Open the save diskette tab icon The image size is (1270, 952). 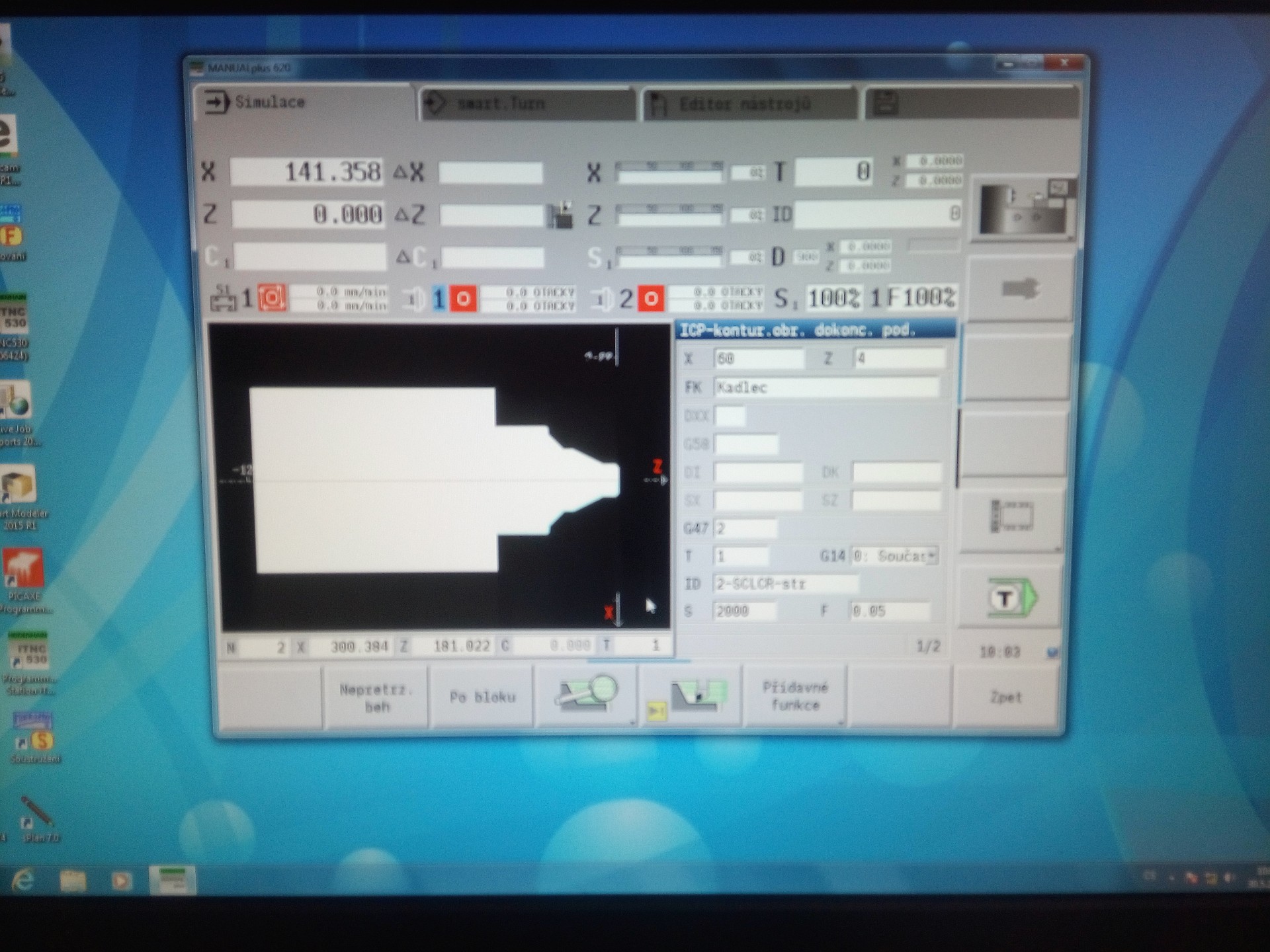click(886, 104)
